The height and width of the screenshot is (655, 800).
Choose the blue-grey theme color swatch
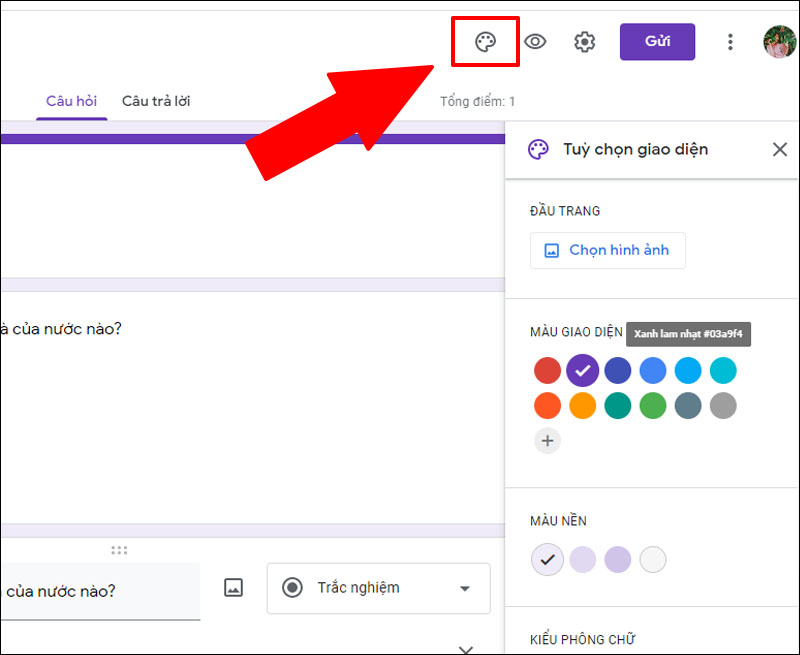(x=688, y=406)
